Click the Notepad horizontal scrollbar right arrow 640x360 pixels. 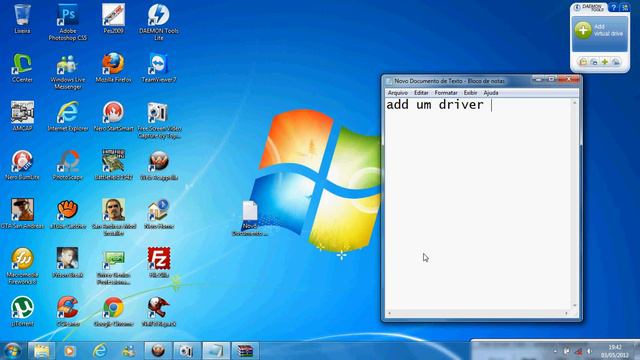tap(567, 313)
